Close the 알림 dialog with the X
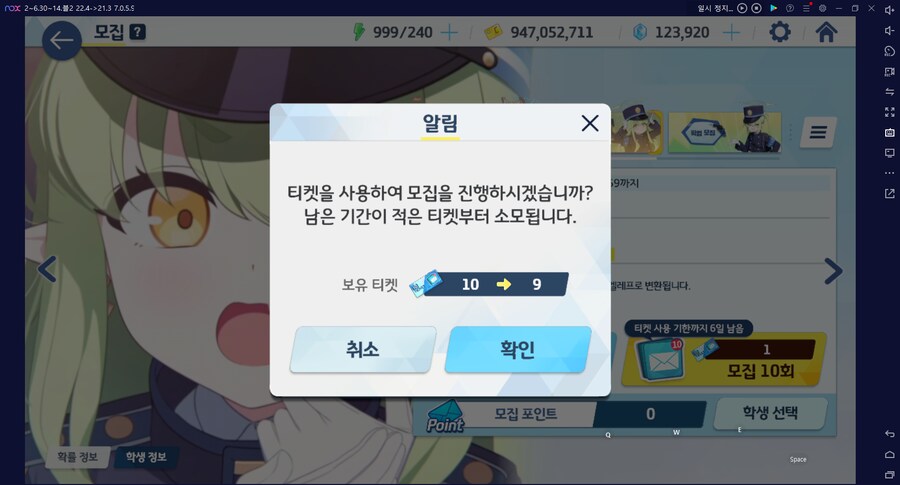900x485 pixels. (589, 123)
